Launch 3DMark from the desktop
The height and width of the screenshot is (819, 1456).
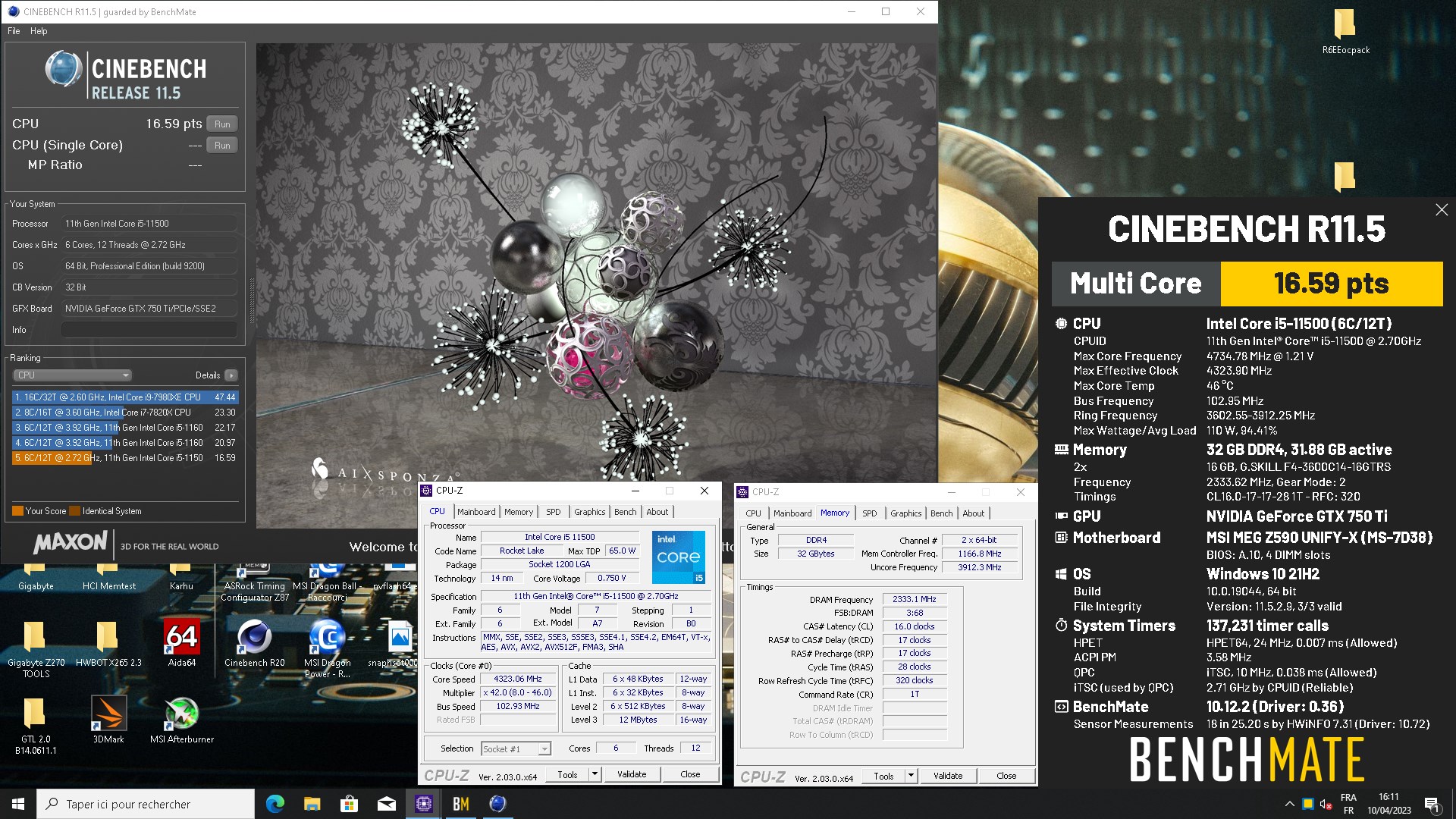[108, 720]
